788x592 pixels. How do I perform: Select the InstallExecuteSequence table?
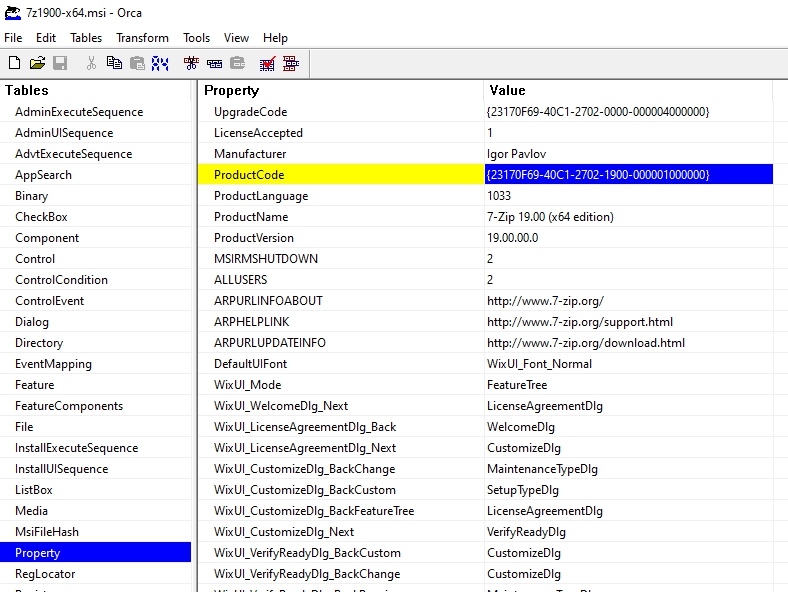pyautogui.click(x=76, y=448)
